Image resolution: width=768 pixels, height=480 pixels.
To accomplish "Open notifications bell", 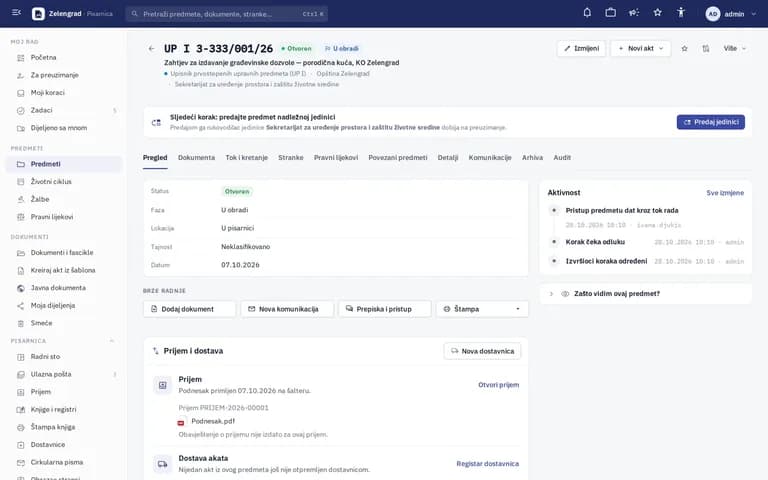I will pyautogui.click(x=587, y=13).
